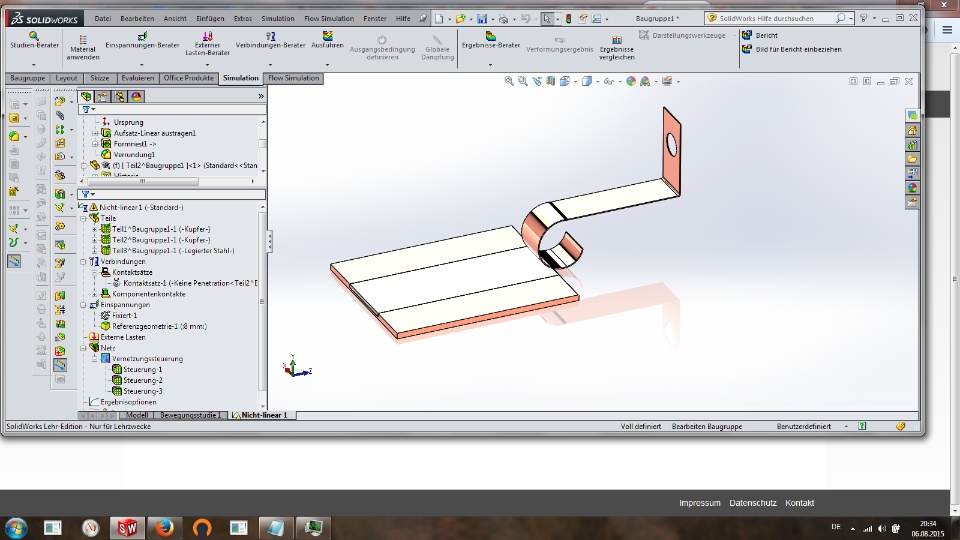Open the Verbindungen-Berater

point(270,41)
